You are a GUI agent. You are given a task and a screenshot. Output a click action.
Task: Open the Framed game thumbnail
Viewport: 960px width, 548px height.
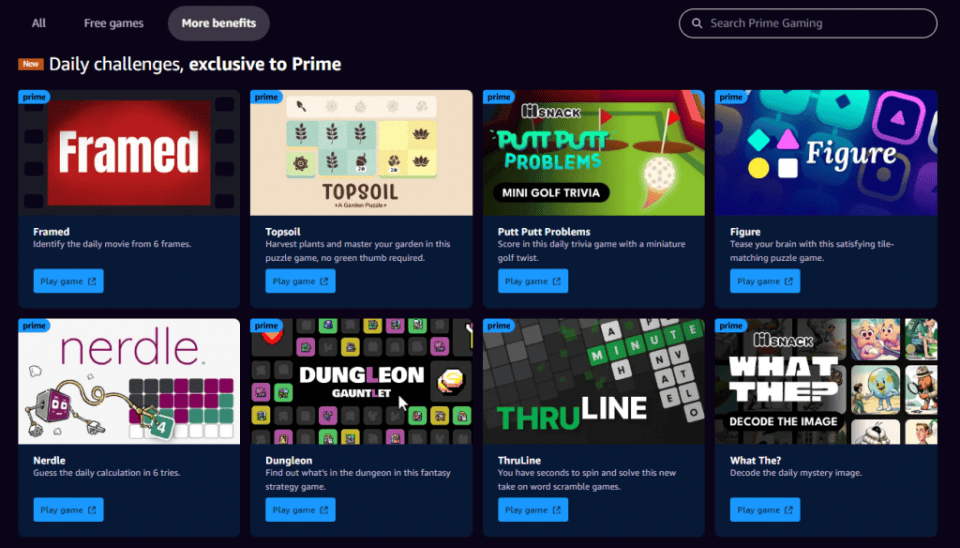pyautogui.click(x=129, y=152)
